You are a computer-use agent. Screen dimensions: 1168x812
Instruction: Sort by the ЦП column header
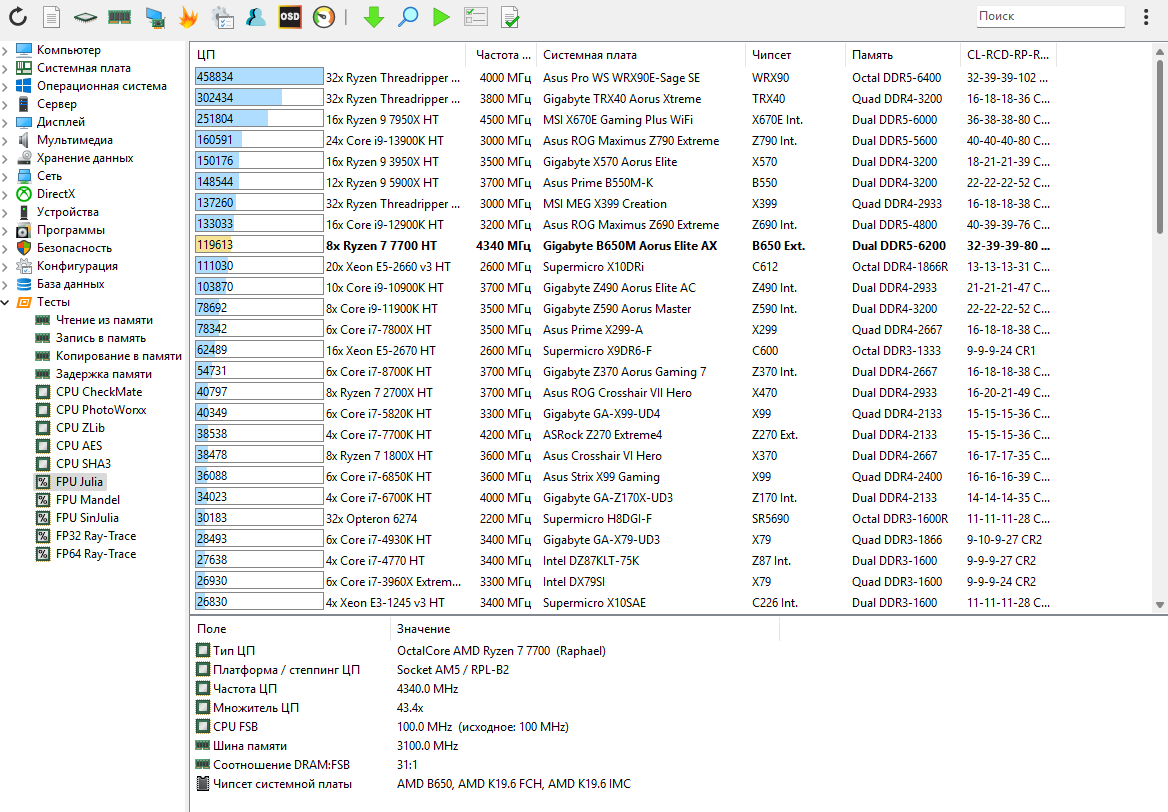click(328, 54)
